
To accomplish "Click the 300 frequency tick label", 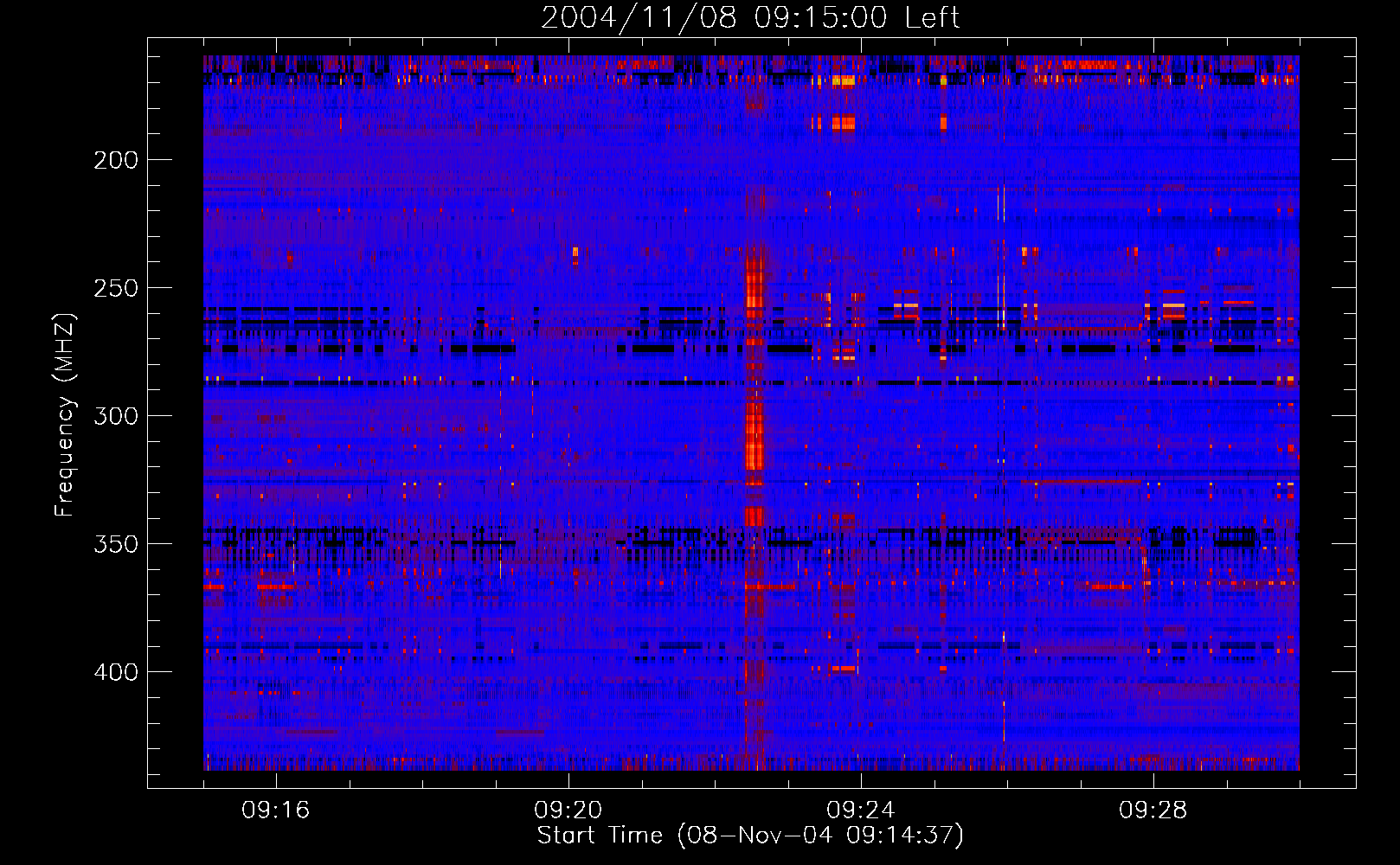I will click(116, 416).
